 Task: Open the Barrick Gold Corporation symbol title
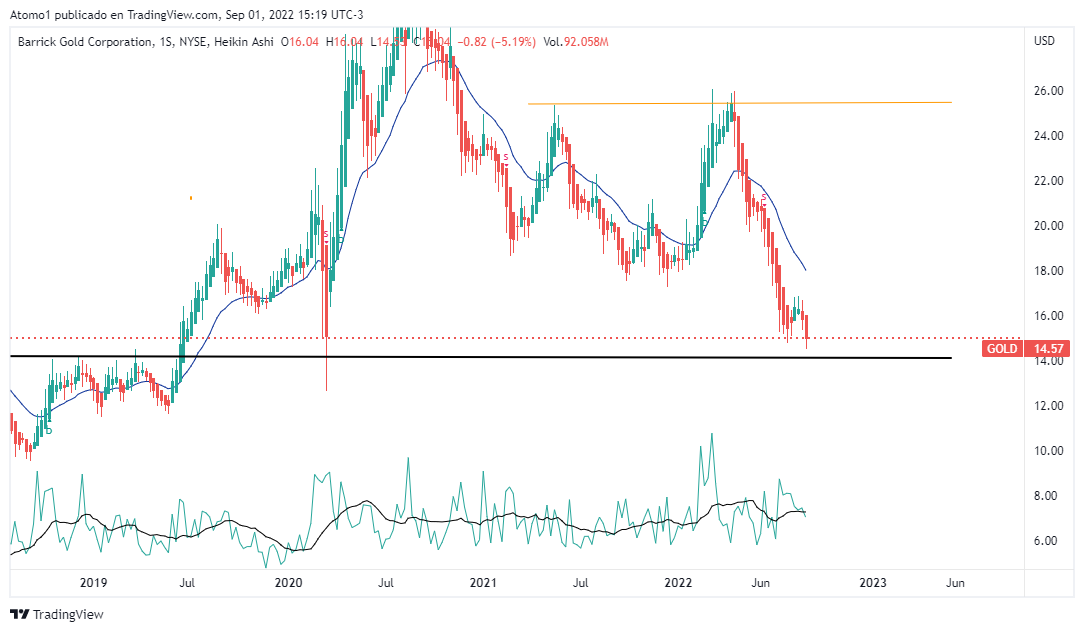coord(85,42)
